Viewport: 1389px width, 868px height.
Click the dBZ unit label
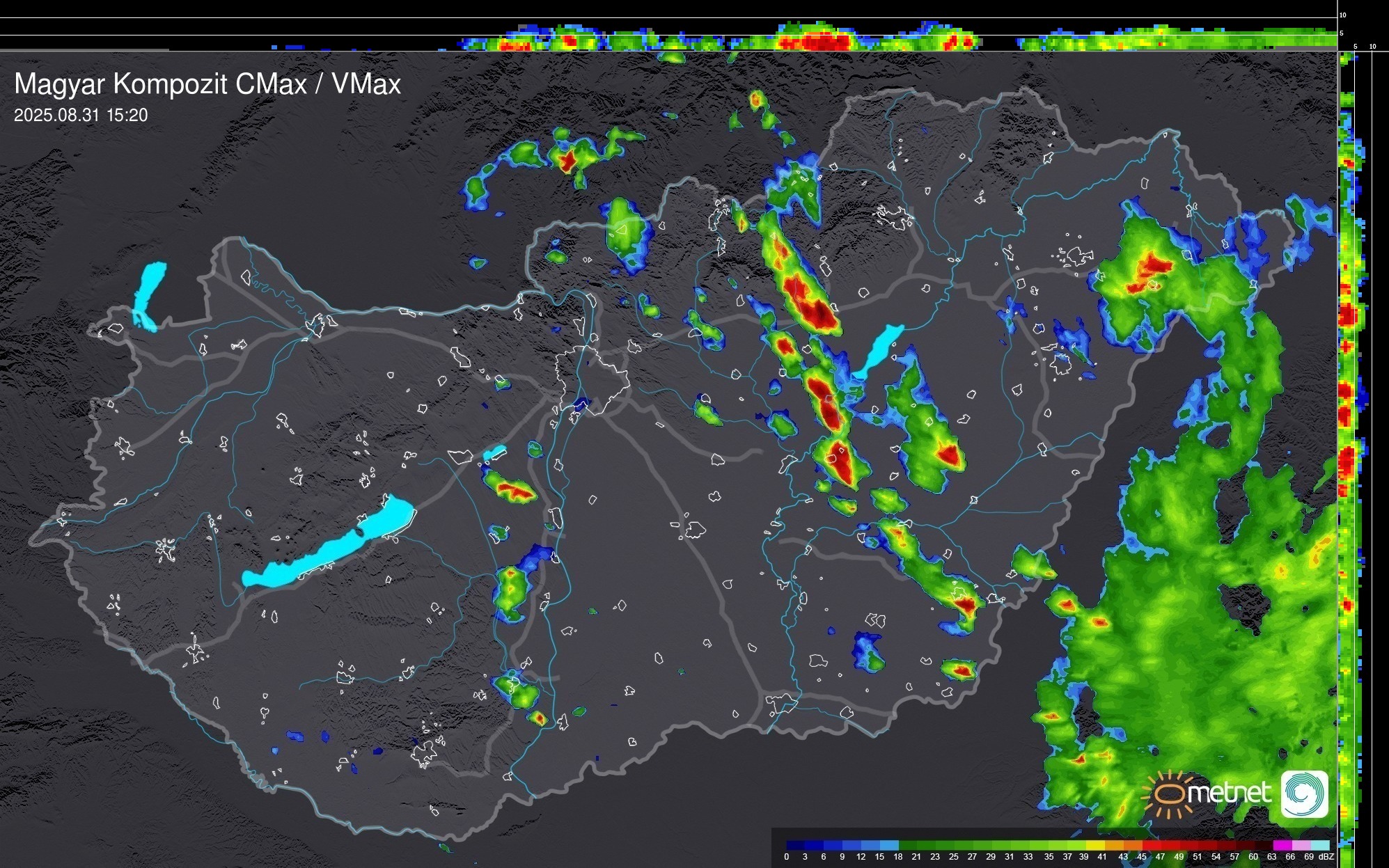[x=1326, y=857]
